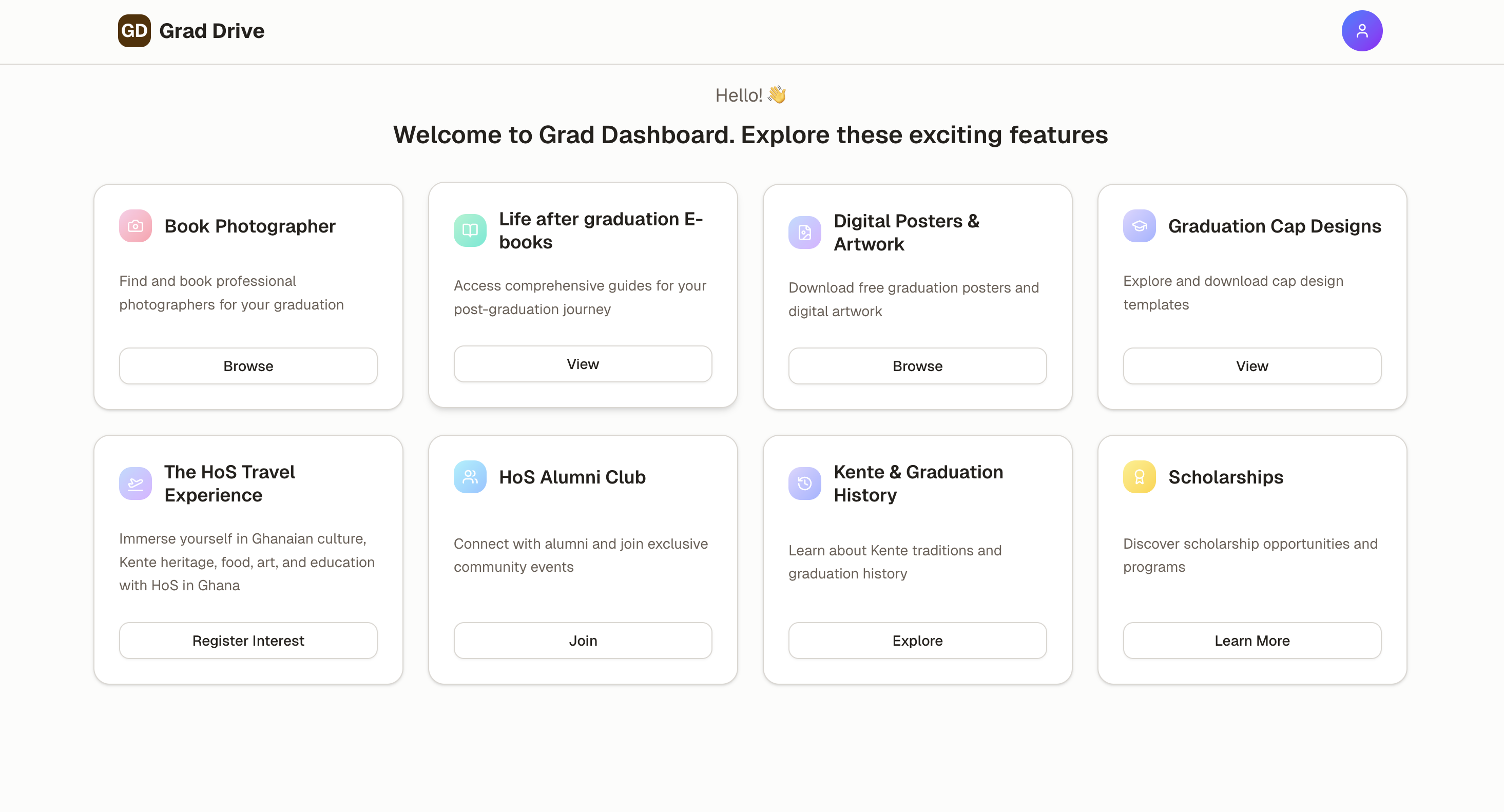The height and width of the screenshot is (812, 1504).
Task: Join the HoS Alumni Club
Action: 582,641
